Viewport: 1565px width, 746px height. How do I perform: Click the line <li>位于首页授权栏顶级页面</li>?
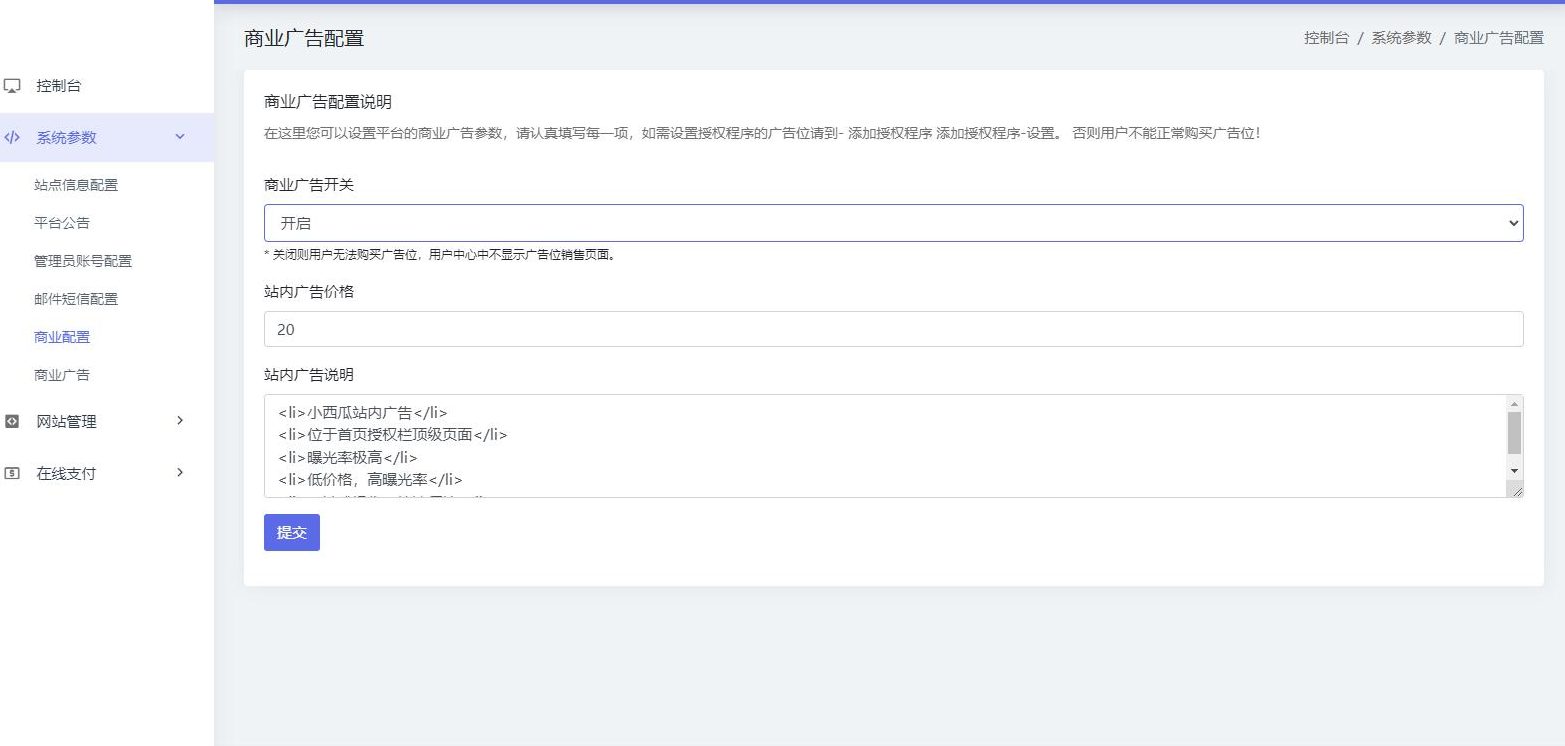tap(393, 435)
